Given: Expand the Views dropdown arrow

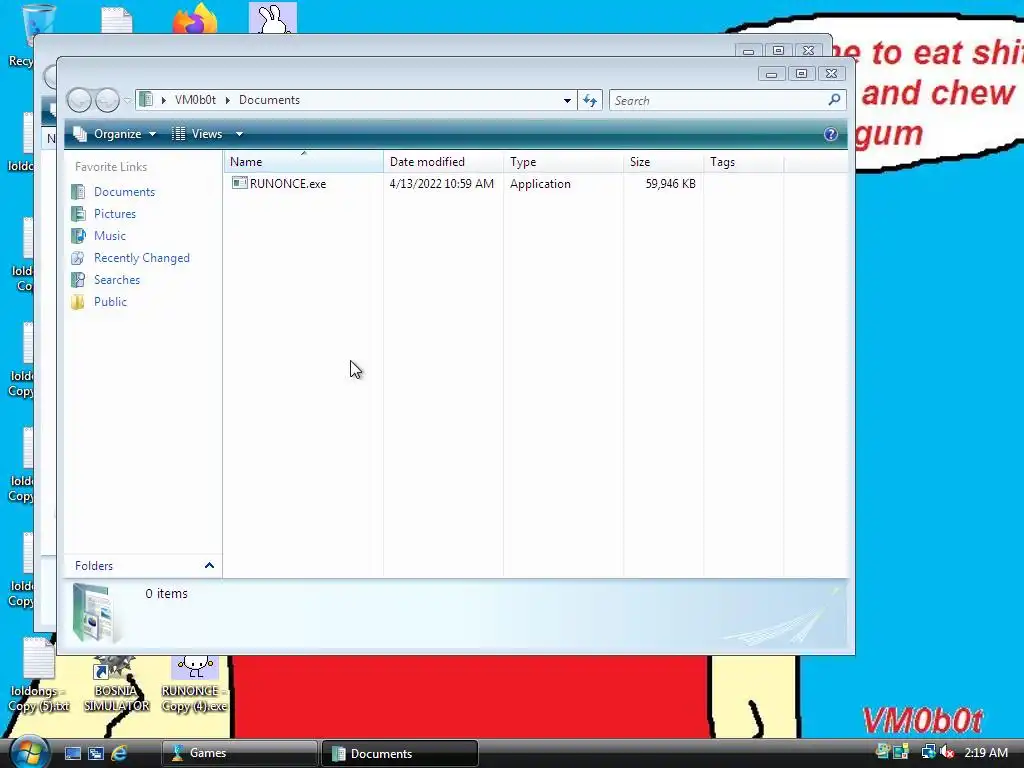Looking at the screenshot, I should tap(239, 134).
